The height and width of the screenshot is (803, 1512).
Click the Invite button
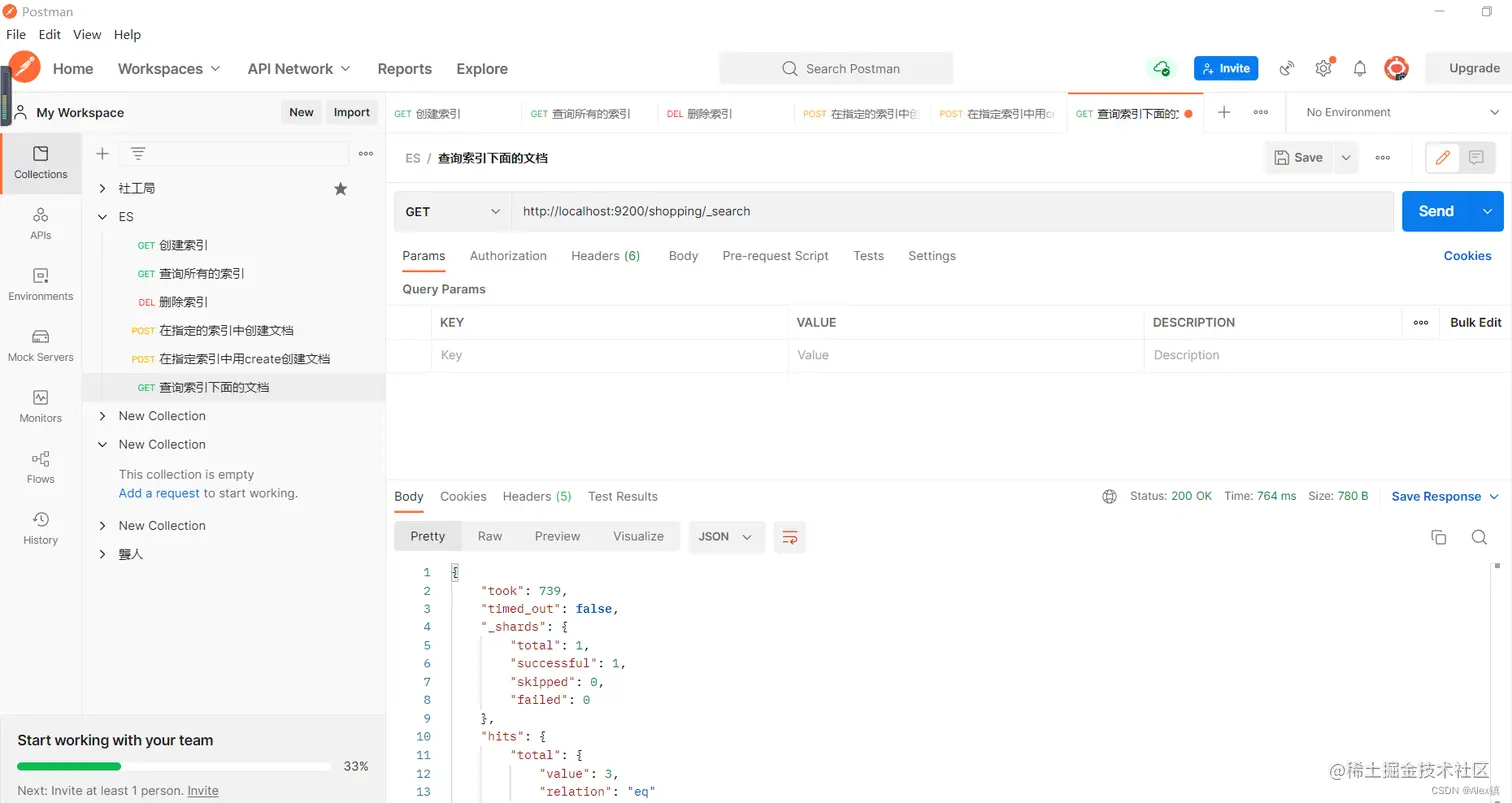pos(1226,68)
